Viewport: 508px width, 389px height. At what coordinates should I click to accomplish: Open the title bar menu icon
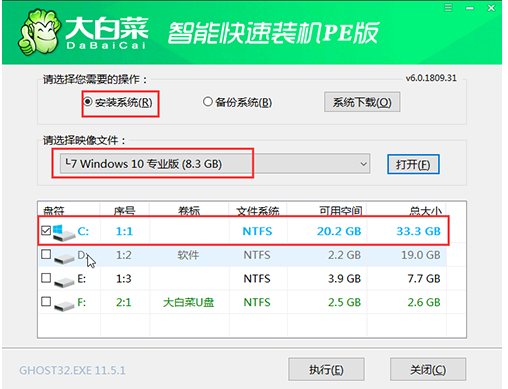pos(449,8)
